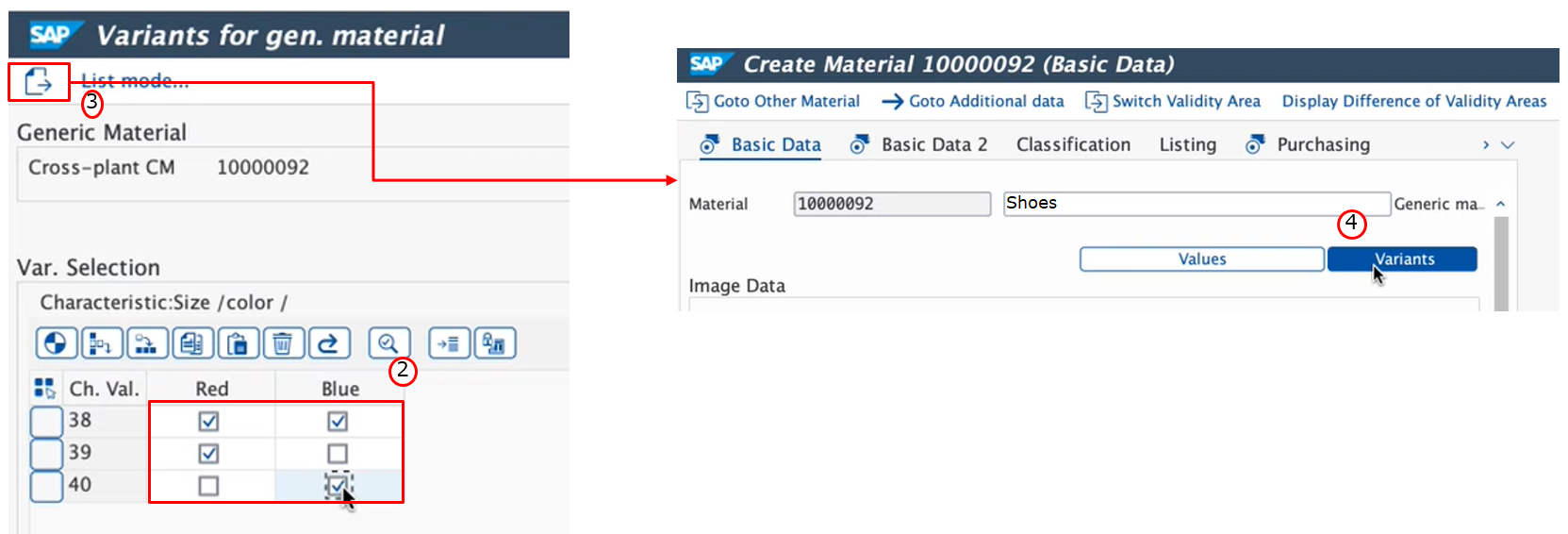
Task: Check the Red checkbox for size 40
Action: pos(209,486)
